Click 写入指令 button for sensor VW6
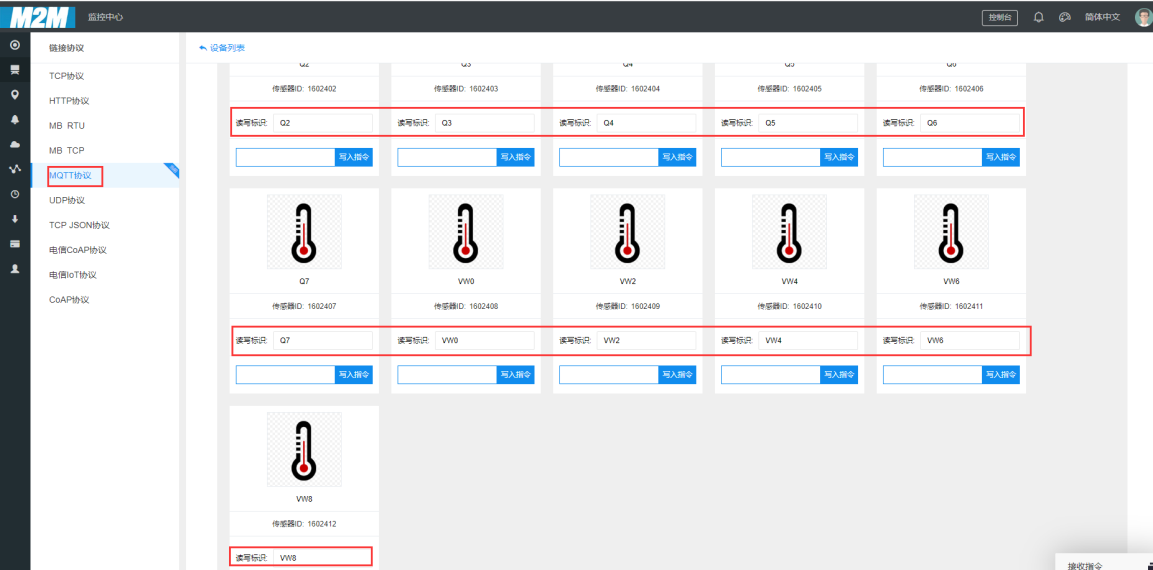Image resolution: width=1153 pixels, height=570 pixels. 1001,374
